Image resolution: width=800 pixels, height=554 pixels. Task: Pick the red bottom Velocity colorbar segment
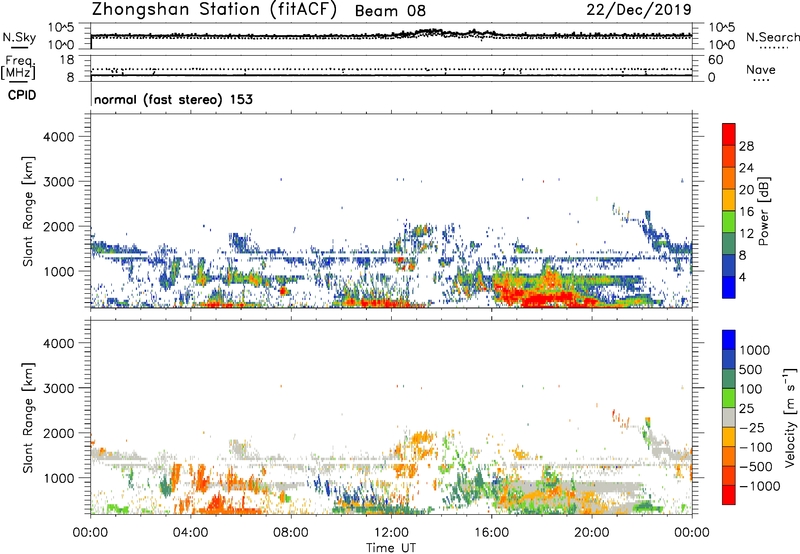(x=729, y=495)
